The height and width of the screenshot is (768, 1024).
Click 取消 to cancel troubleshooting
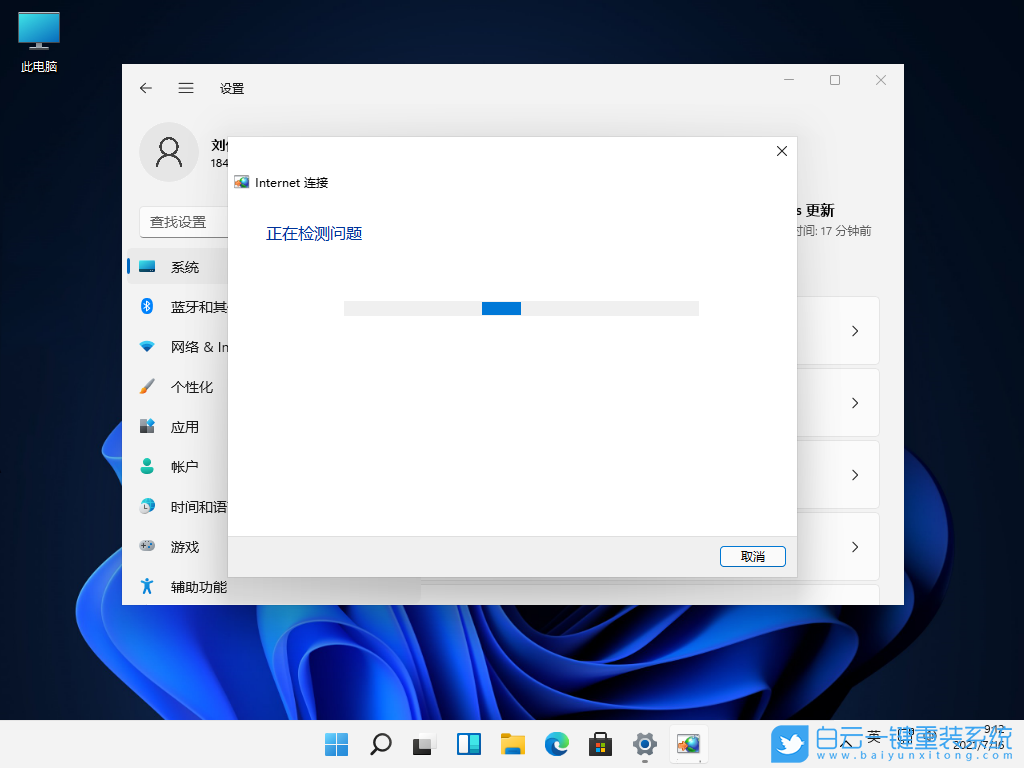(752, 556)
